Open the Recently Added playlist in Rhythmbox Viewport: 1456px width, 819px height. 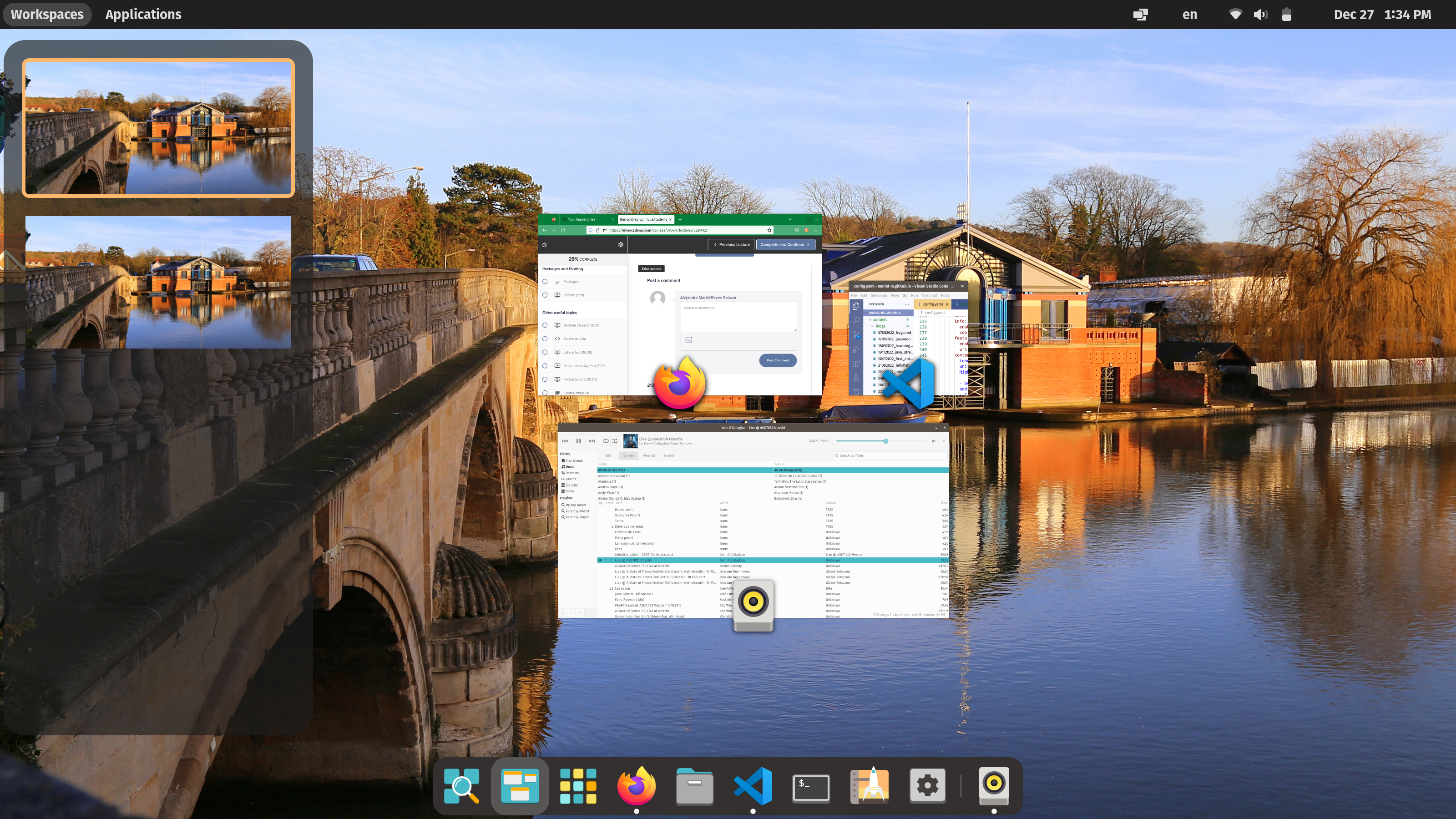click(x=575, y=511)
